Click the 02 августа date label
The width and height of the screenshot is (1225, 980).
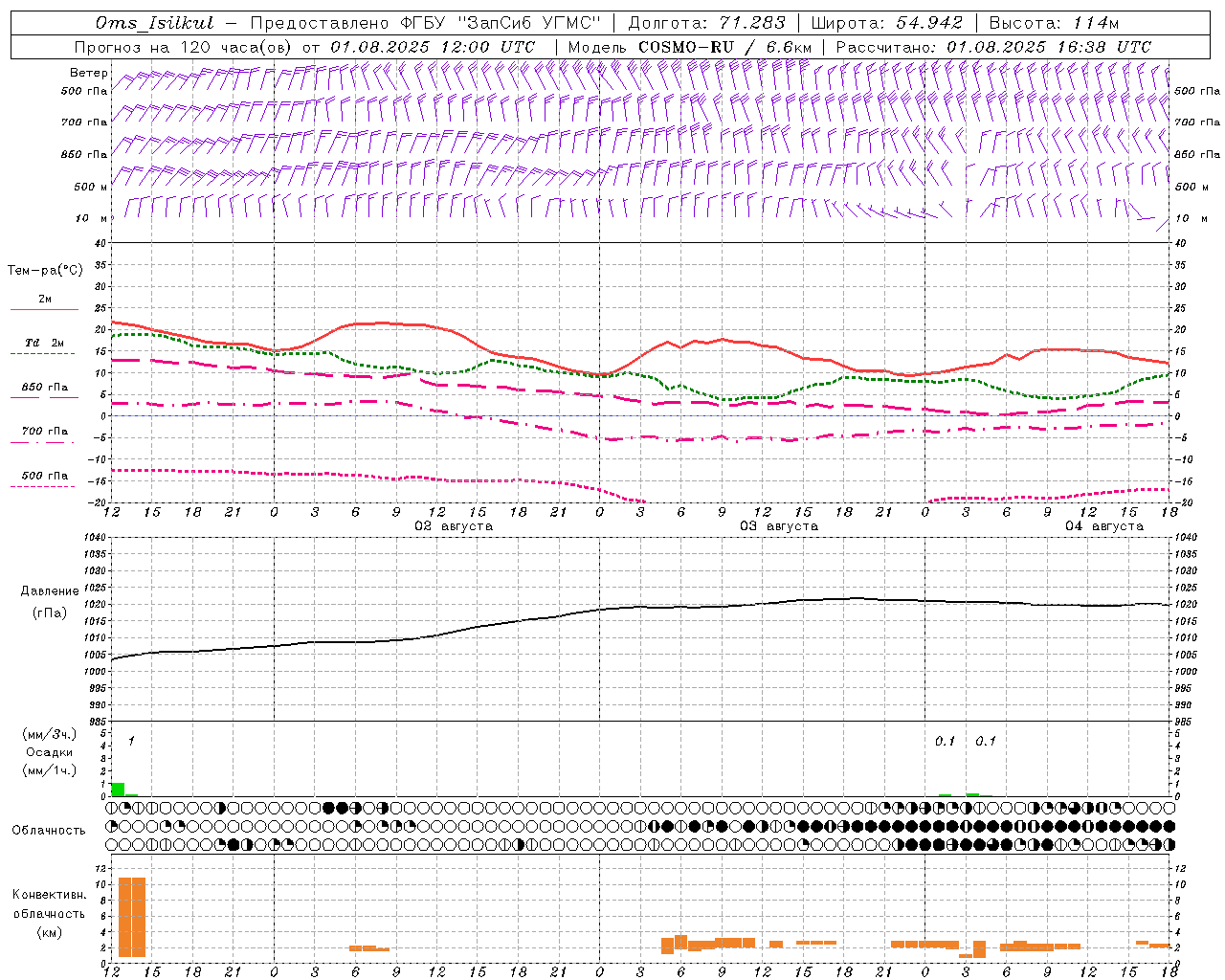coord(454,525)
